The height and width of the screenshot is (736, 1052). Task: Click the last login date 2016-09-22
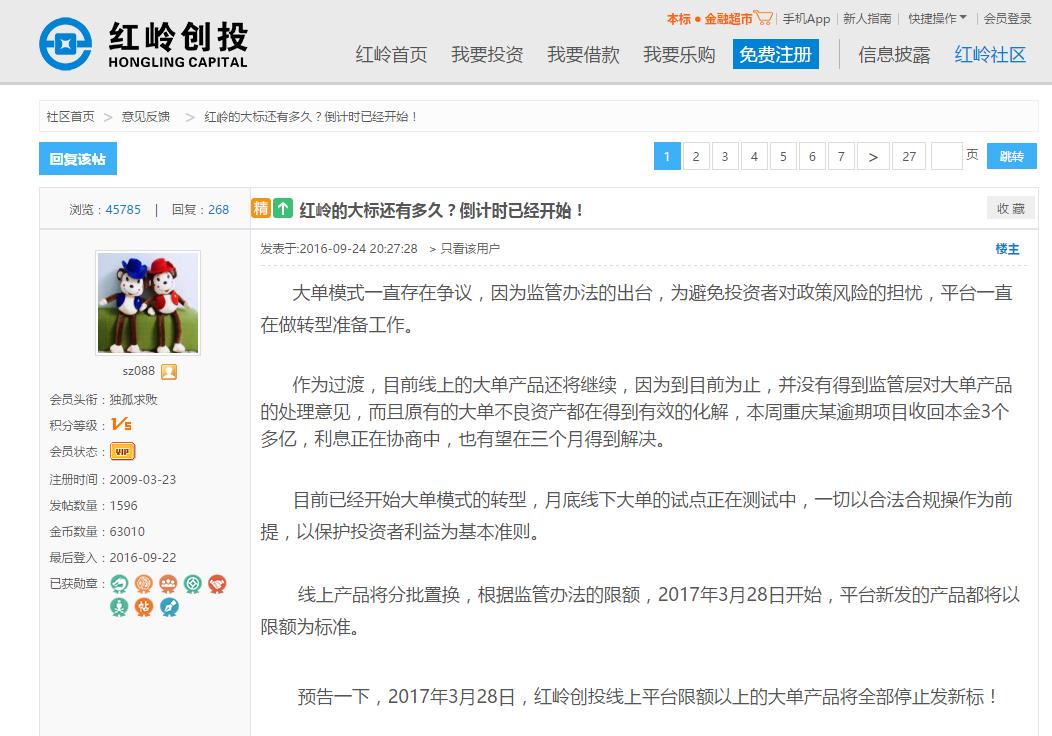tap(143, 558)
